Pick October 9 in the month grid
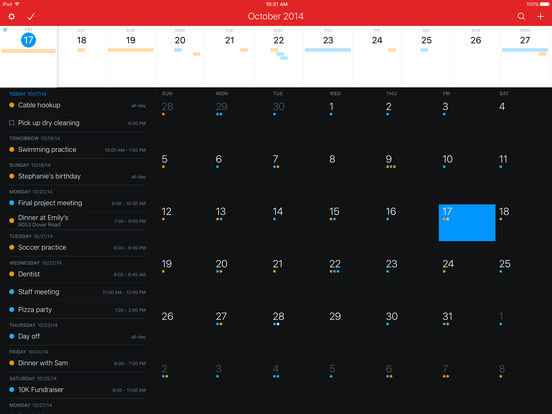 (389, 159)
